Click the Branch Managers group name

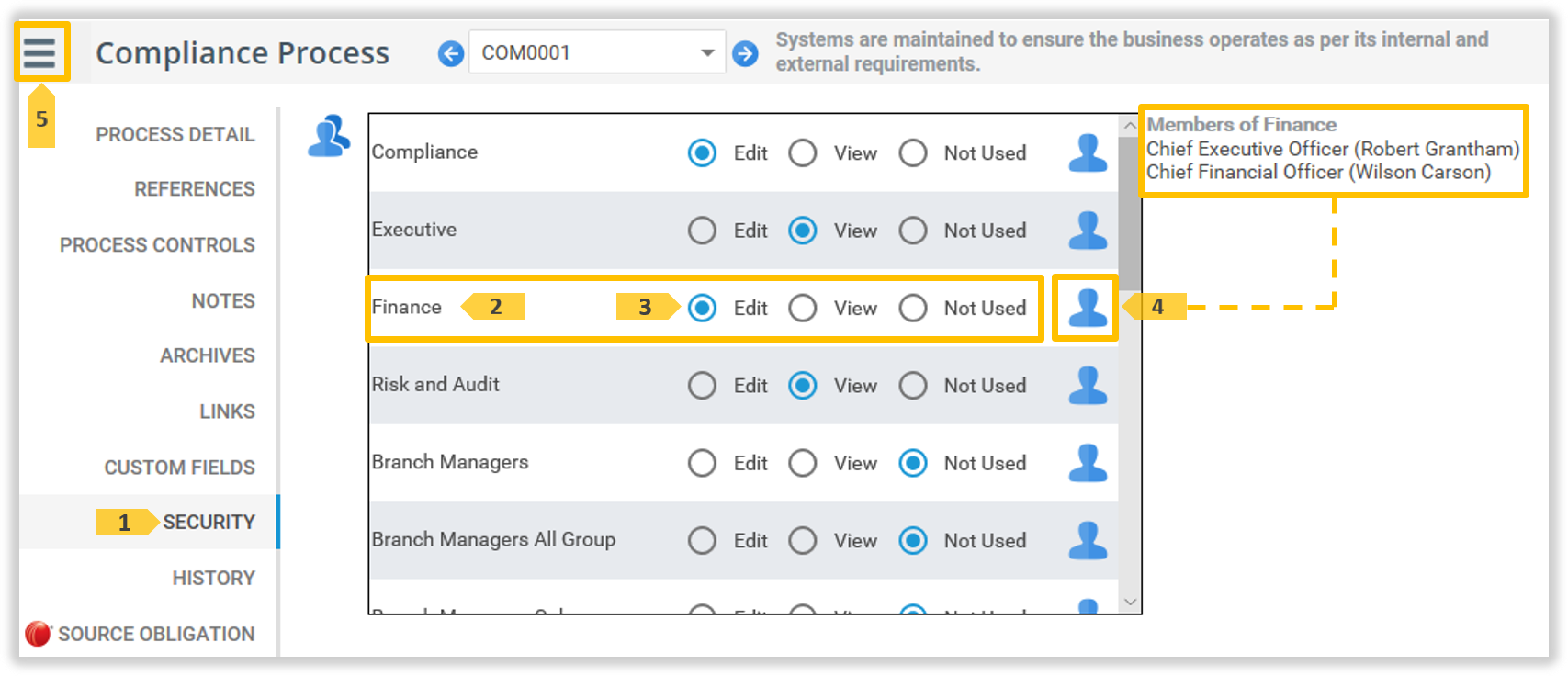point(450,462)
